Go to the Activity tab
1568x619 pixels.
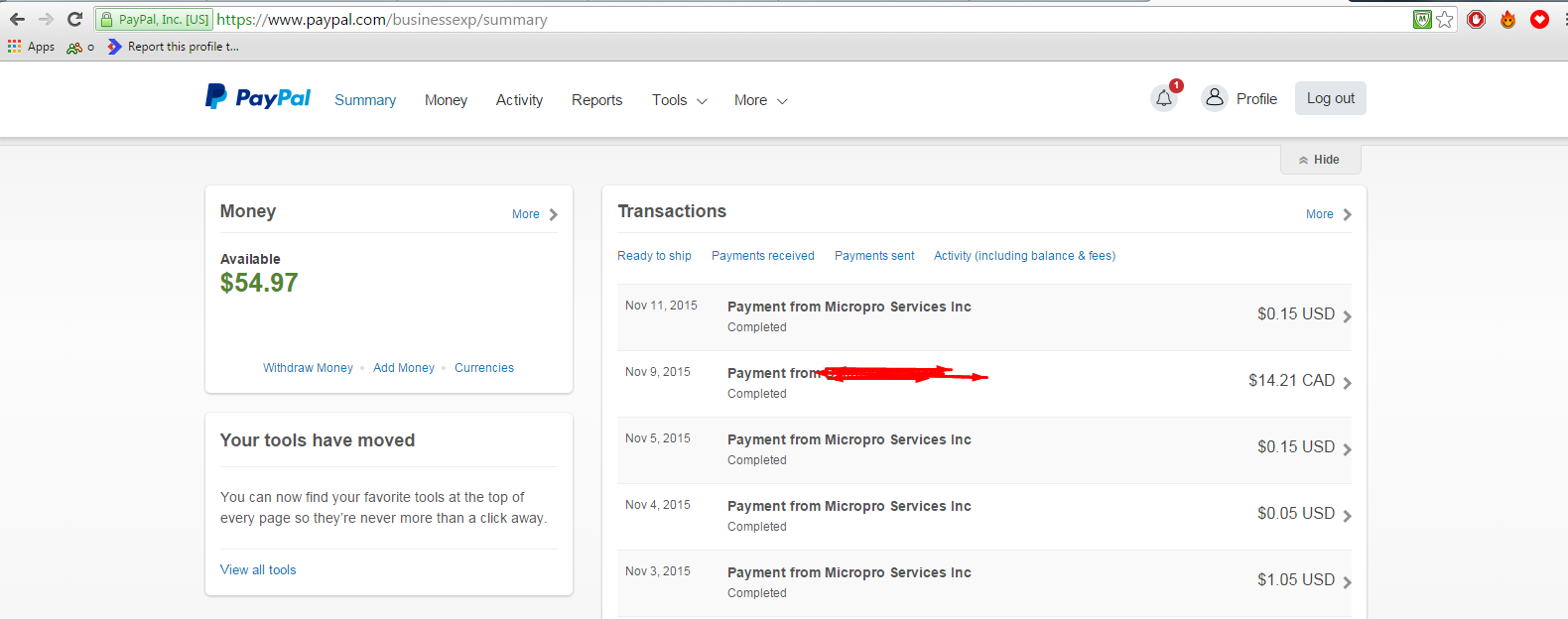pos(519,100)
